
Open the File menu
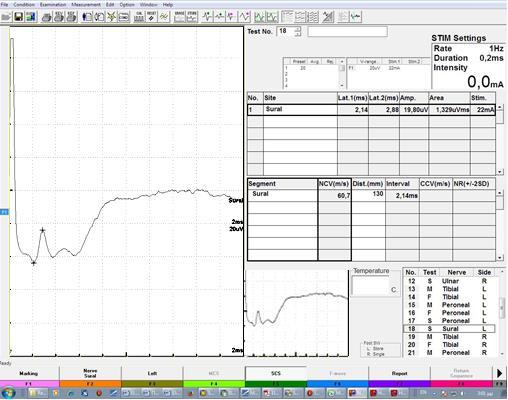4,5
